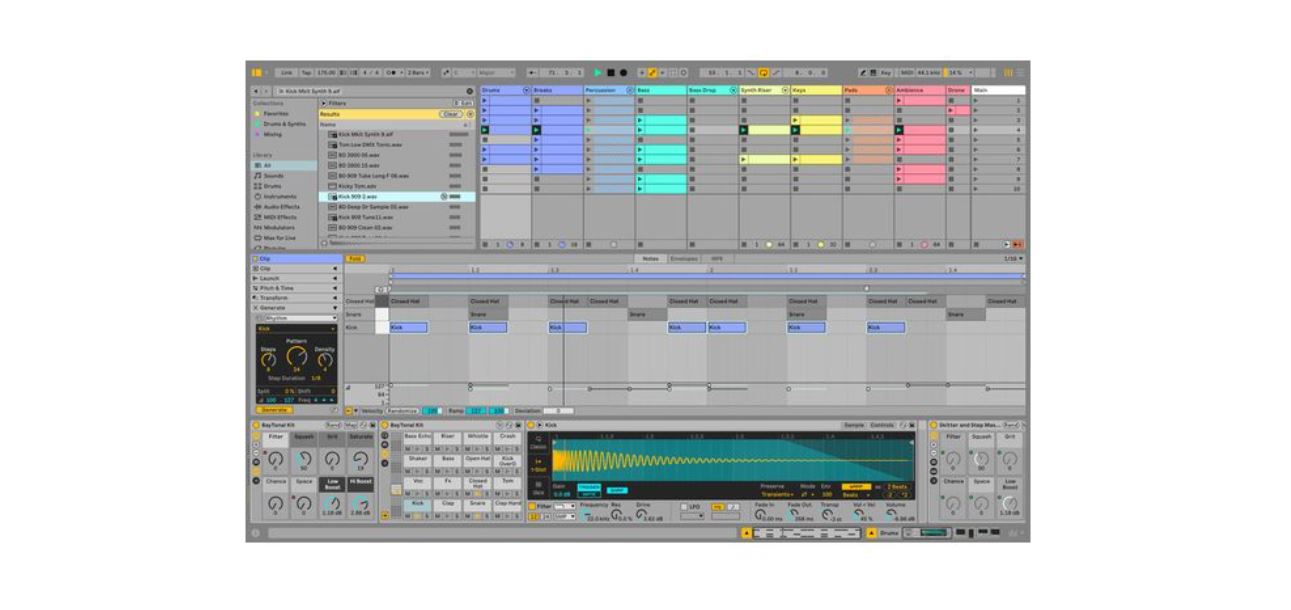
Task: Clear the browser search results
Action: (x=450, y=114)
